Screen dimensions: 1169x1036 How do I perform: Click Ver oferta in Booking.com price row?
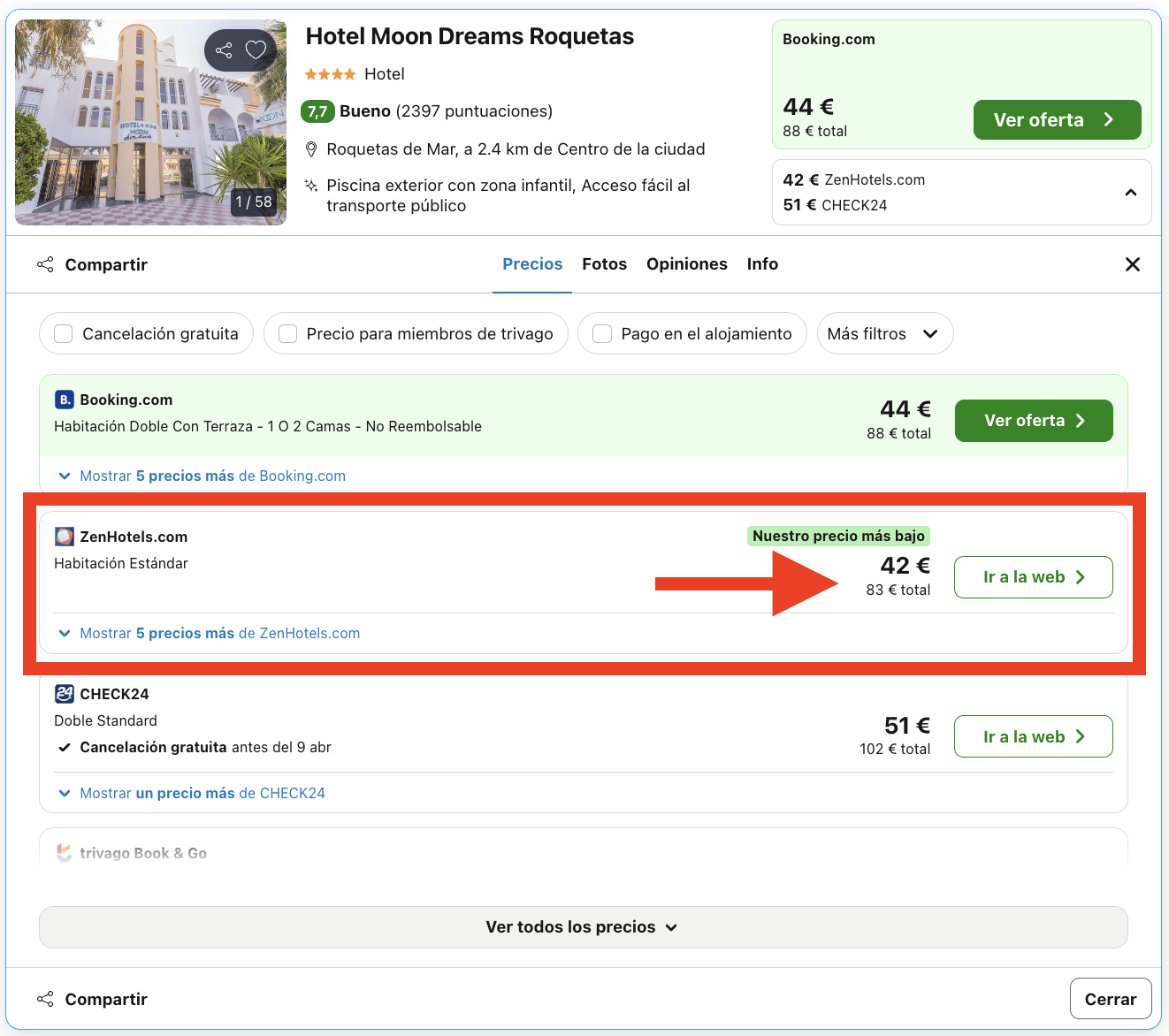(1034, 421)
